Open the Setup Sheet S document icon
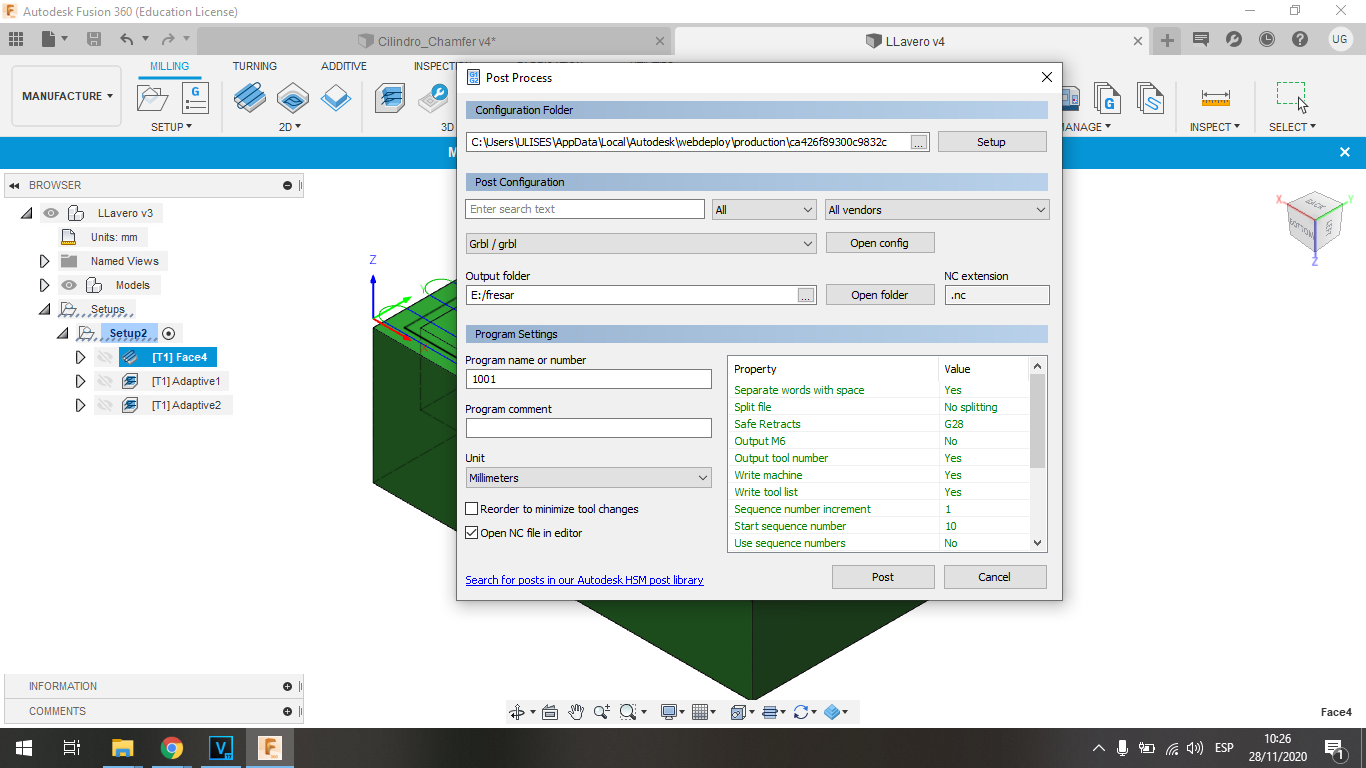This screenshot has width=1366, height=768. [1152, 97]
